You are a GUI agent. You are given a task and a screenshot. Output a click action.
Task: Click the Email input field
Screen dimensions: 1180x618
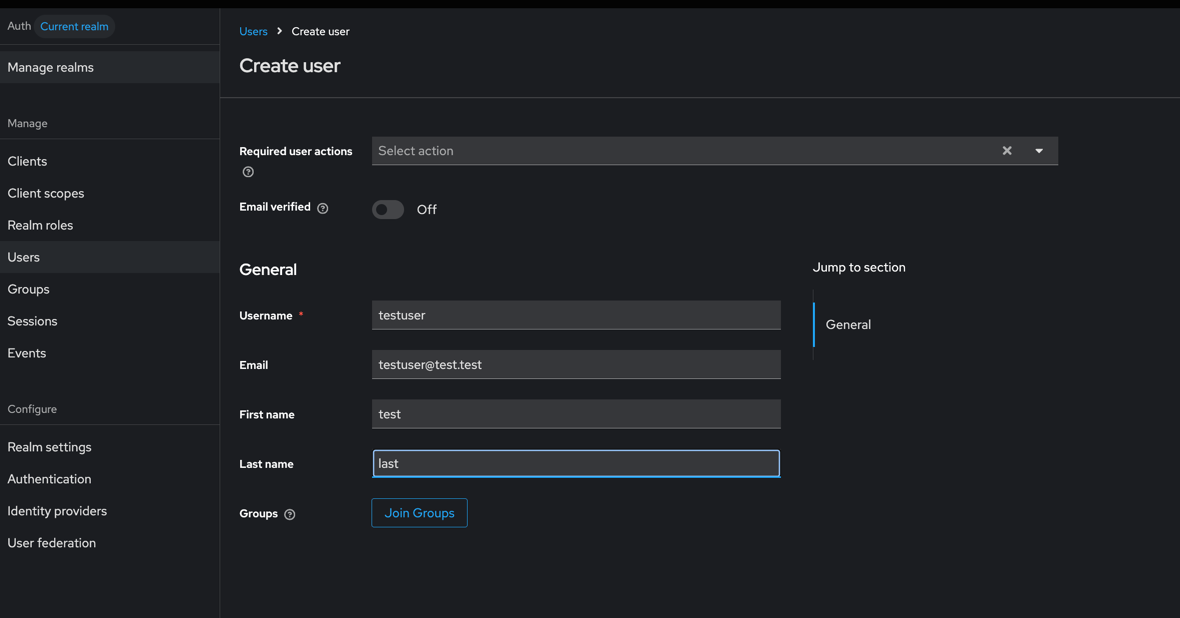pyautogui.click(x=576, y=364)
